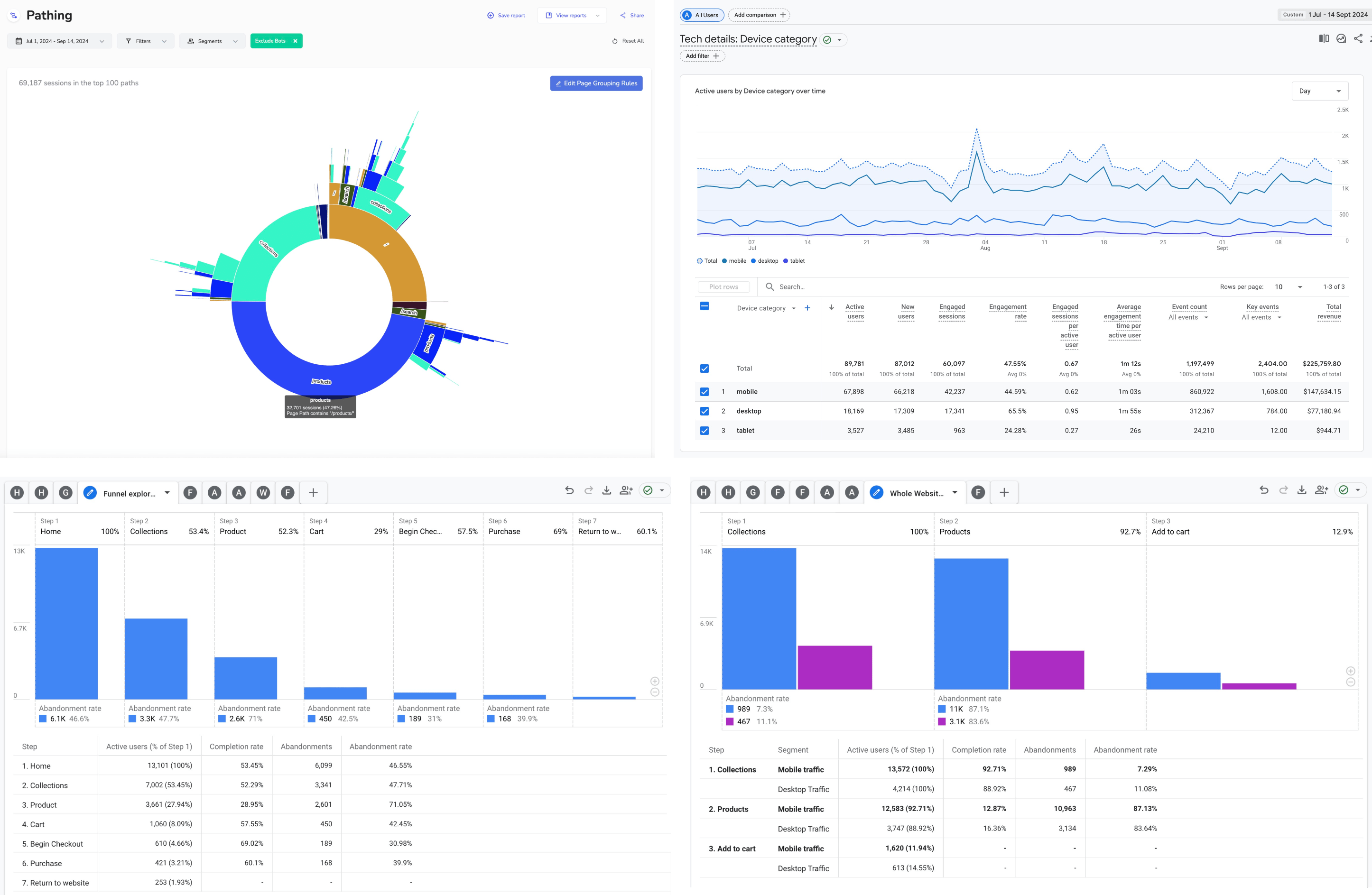1372x895 pixels.
Task: Click the Add comparison button
Action: [759, 15]
